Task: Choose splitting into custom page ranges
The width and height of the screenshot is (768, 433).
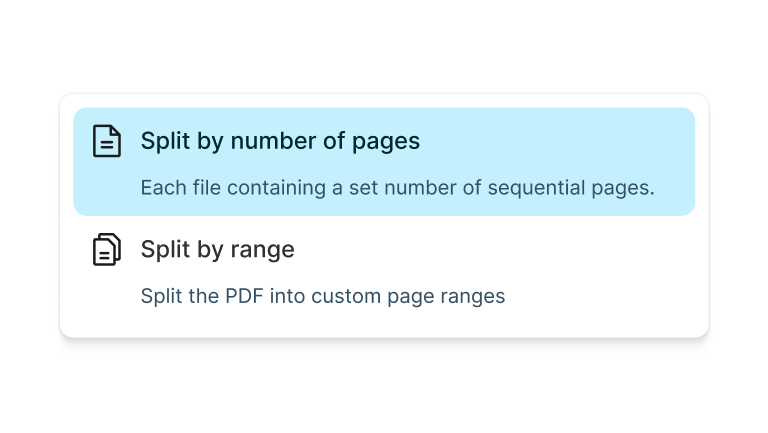Action: pyautogui.click(x=384, y=270)
